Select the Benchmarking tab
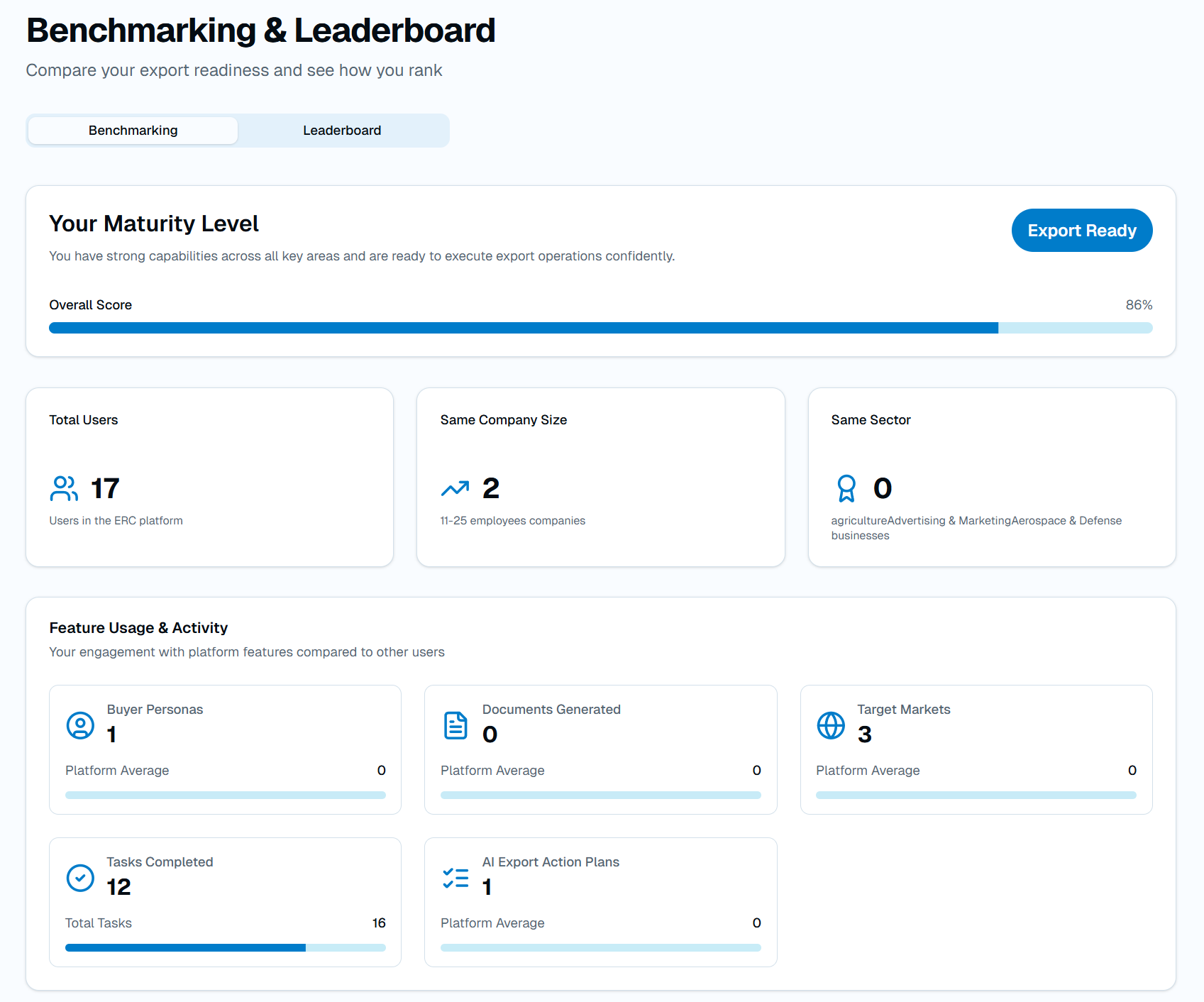The image size is (1204, 1002). 133,131
